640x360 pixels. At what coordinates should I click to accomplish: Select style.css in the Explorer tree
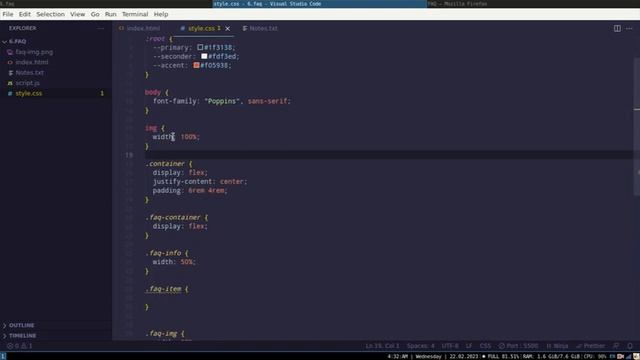click(29, 93)
